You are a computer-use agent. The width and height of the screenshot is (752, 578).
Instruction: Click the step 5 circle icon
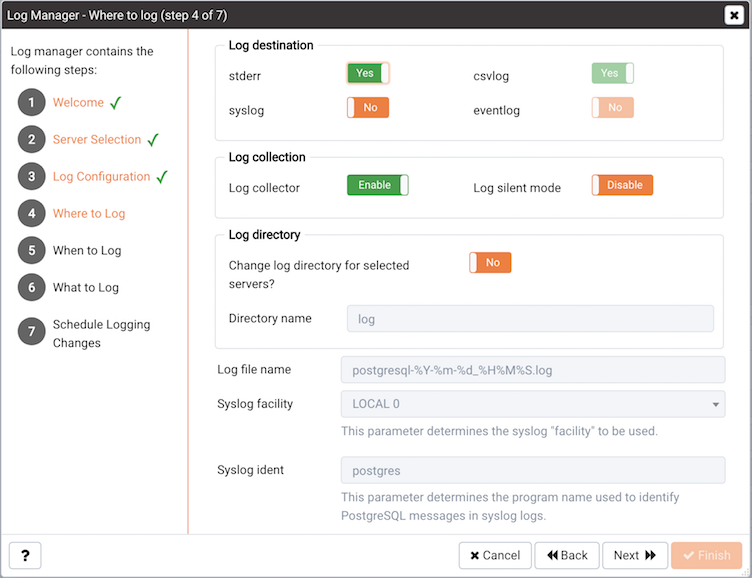32,250
